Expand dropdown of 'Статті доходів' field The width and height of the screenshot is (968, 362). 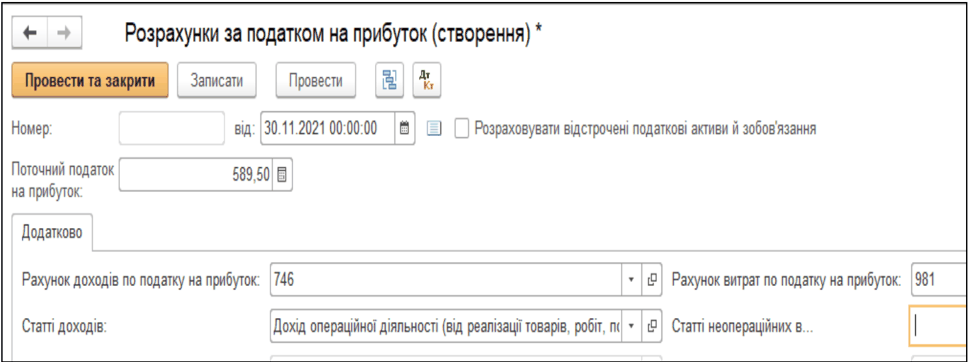point(631,325)
